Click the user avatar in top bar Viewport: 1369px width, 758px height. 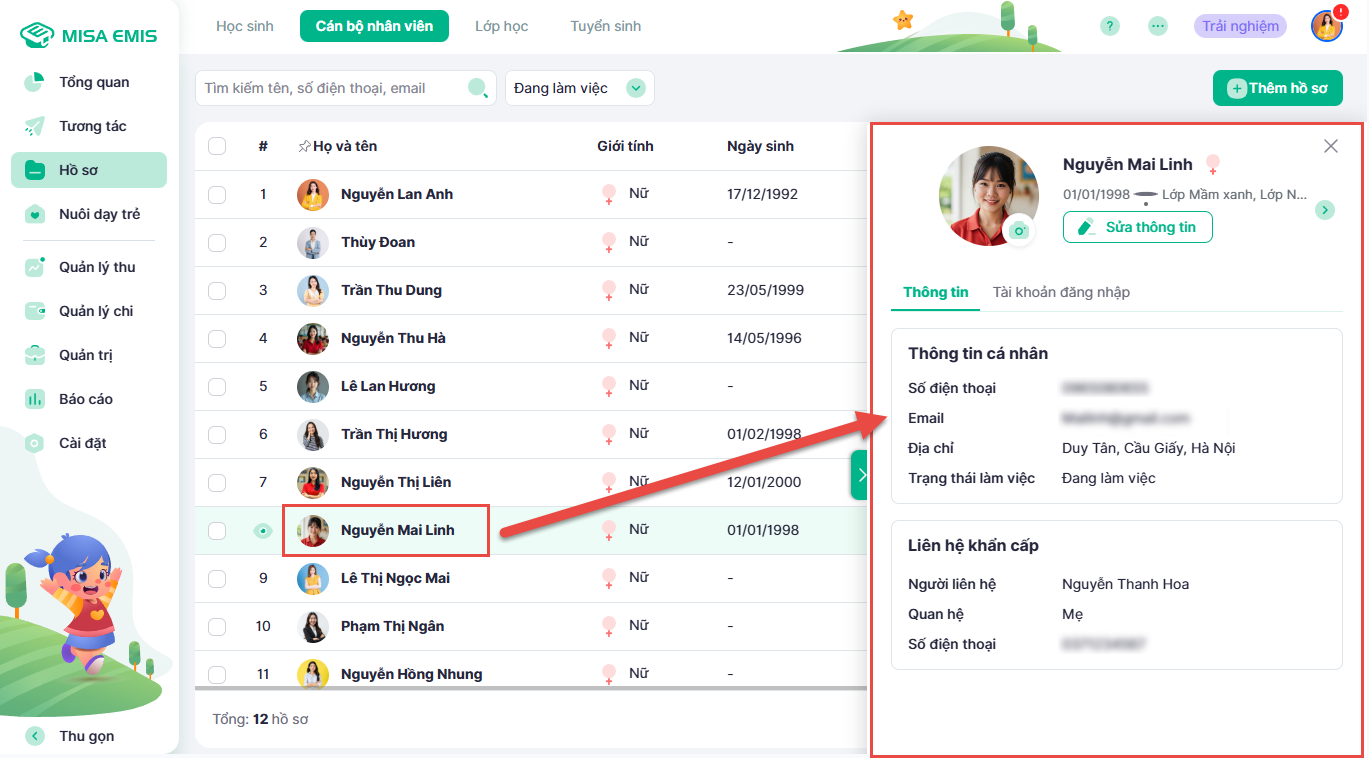pos(1326,26)
